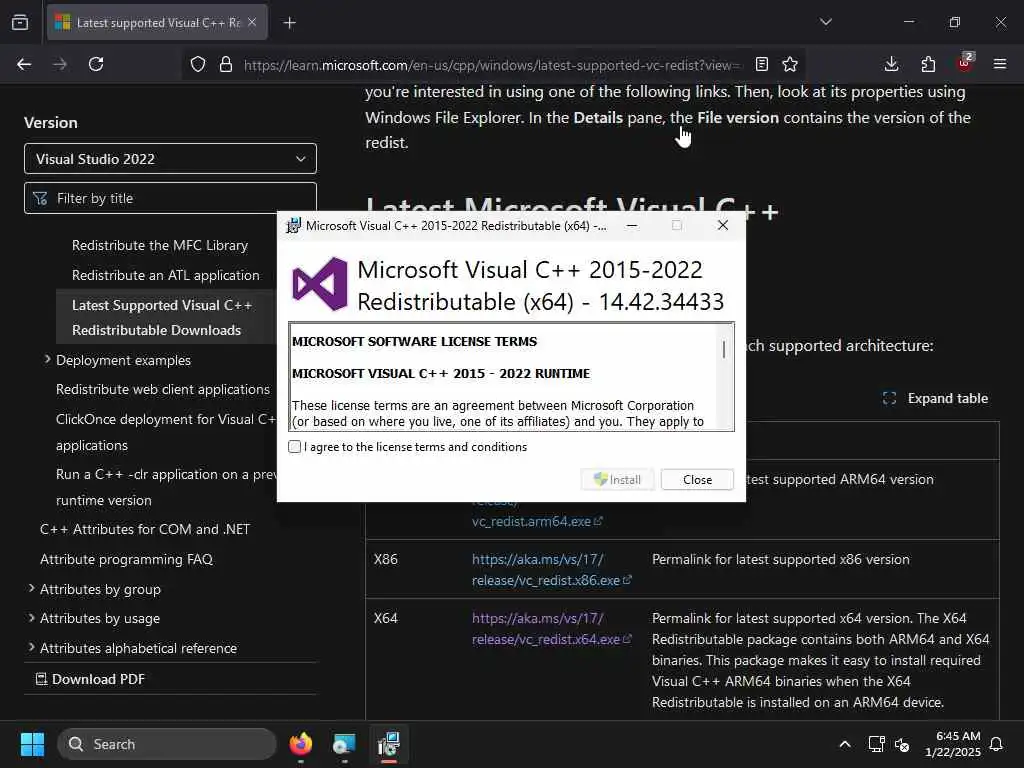Click the tracking protection shield icon
The height and width of the screenshot is (768, 1024).
198,64
